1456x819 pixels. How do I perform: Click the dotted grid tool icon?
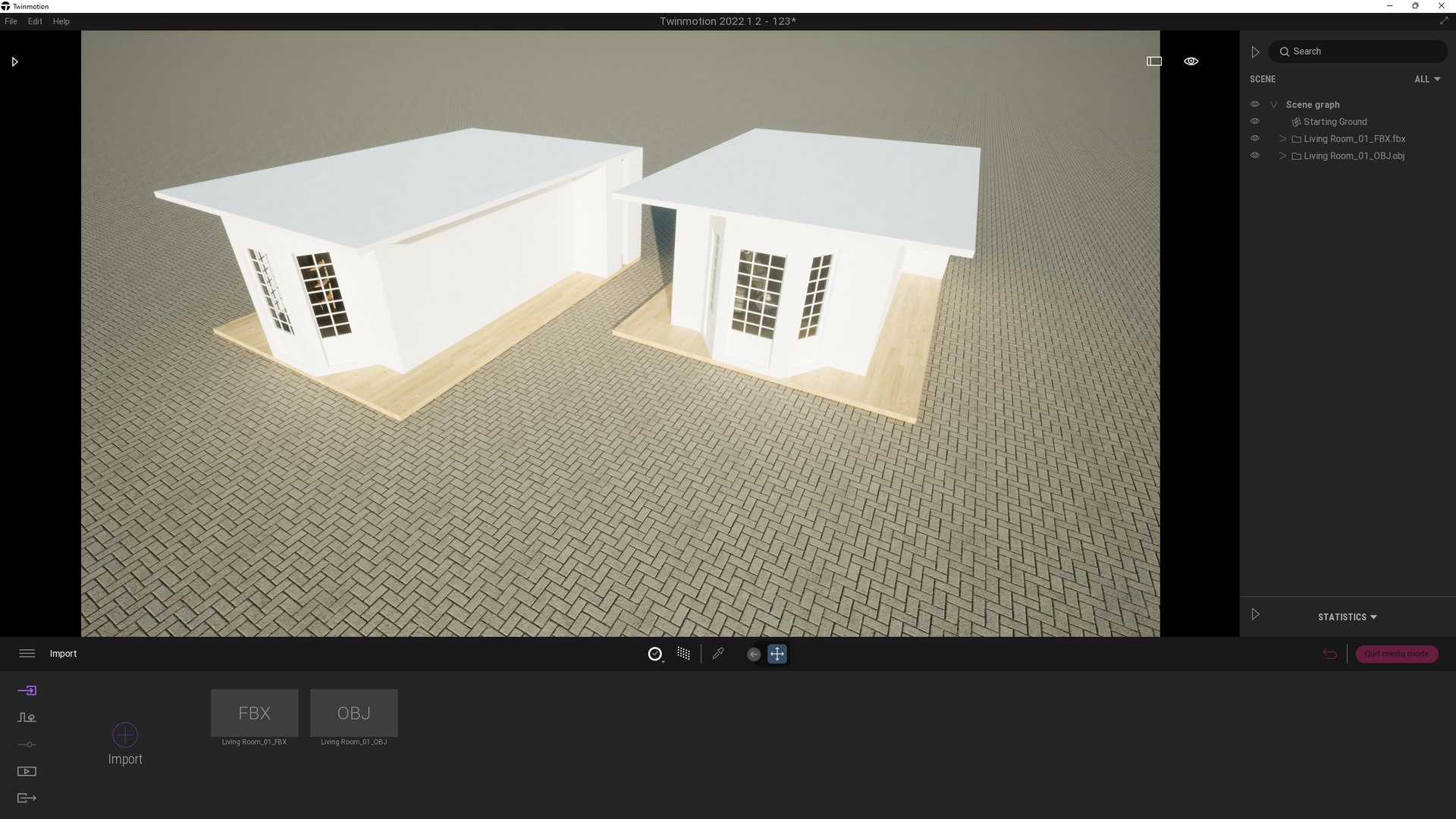[683, 654]
